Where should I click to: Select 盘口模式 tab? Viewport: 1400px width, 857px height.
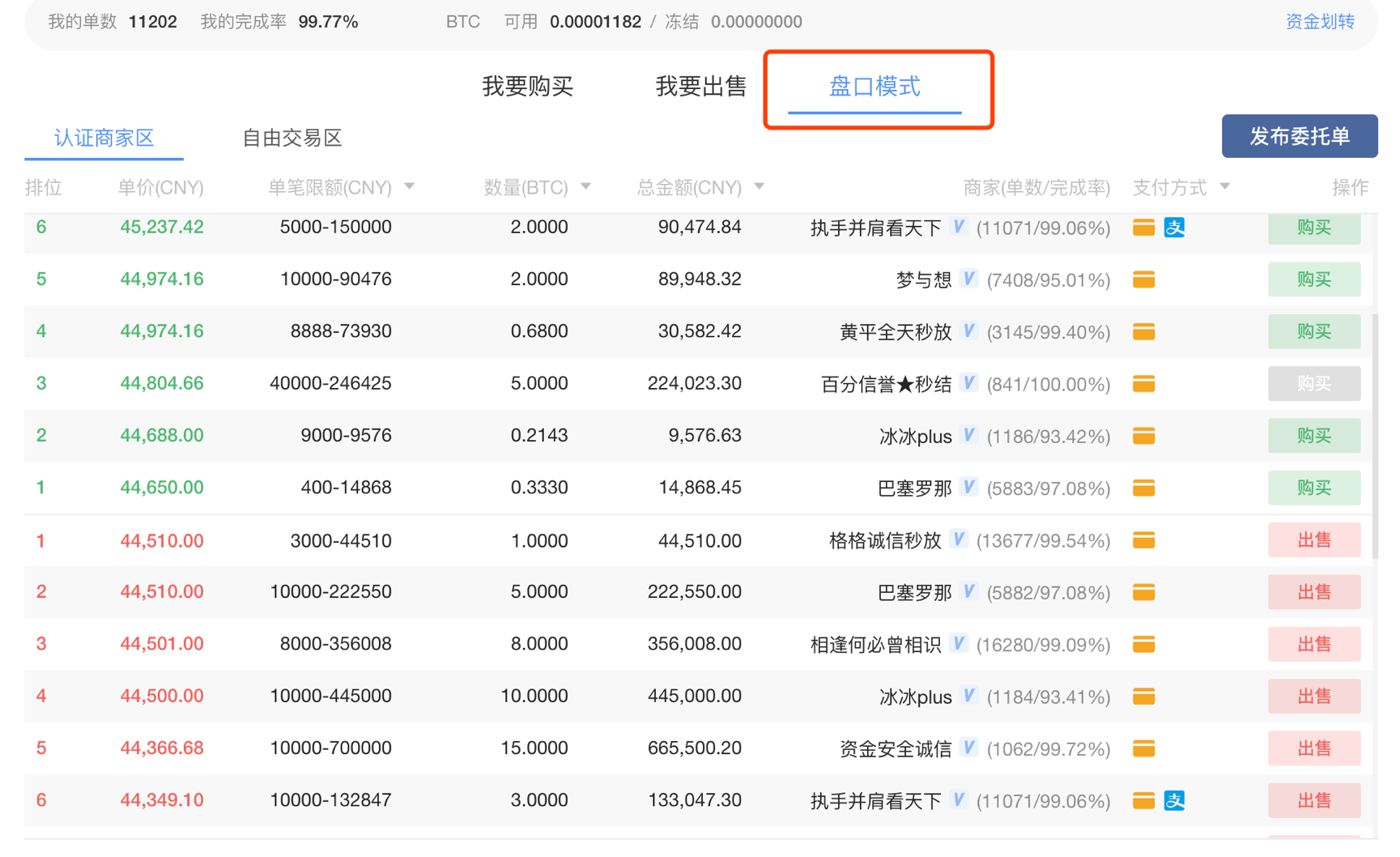tap(874, 87)
